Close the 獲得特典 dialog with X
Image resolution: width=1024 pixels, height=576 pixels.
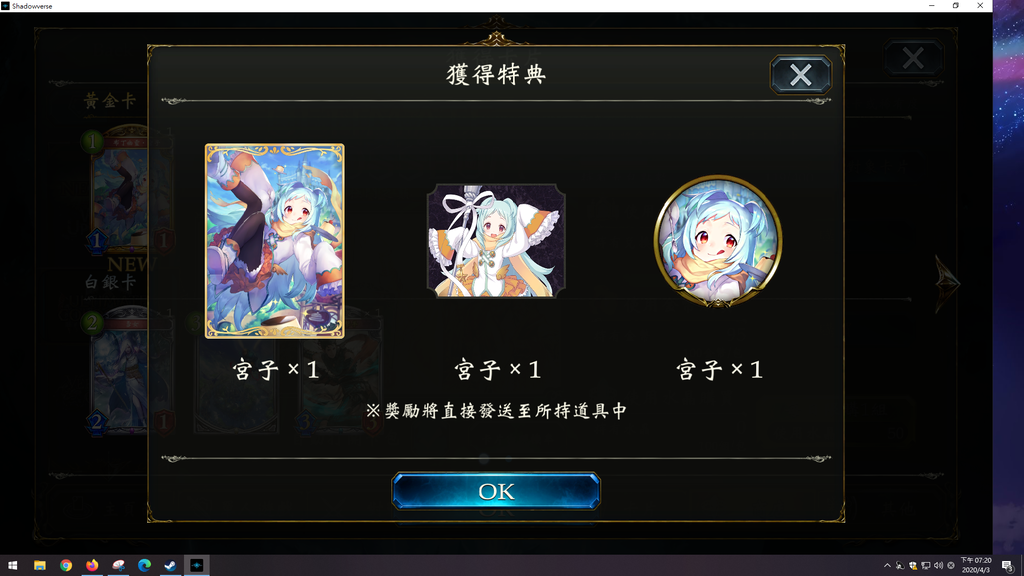[x=801, y=74]
